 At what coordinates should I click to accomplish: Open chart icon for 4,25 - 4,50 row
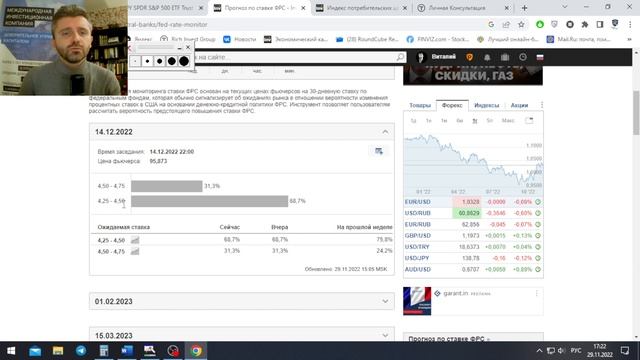click(135, 240)
